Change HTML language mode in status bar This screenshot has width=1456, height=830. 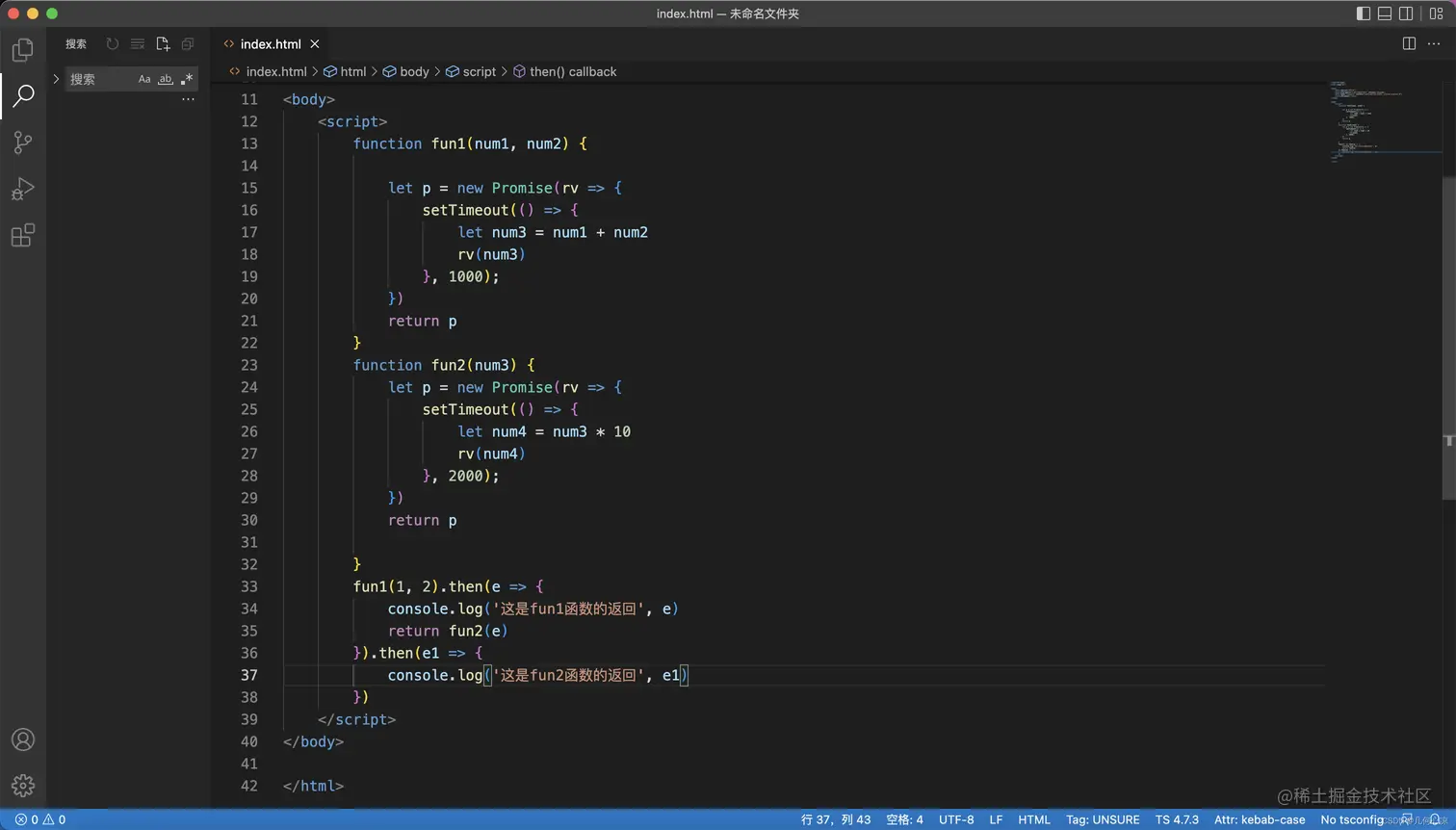click(1034, 819)
